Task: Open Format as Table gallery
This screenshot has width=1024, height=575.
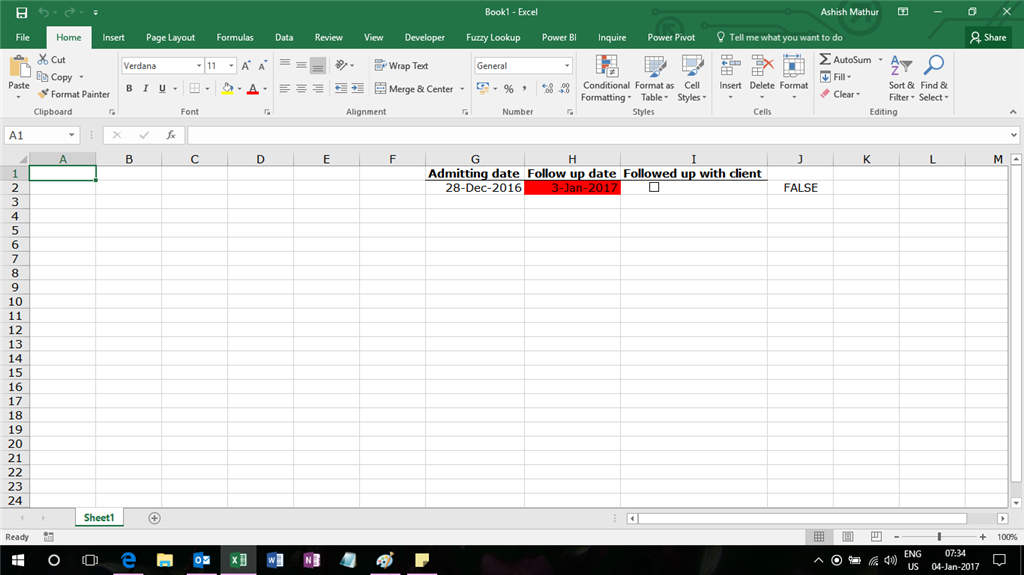Action: [x=654, y=78]
